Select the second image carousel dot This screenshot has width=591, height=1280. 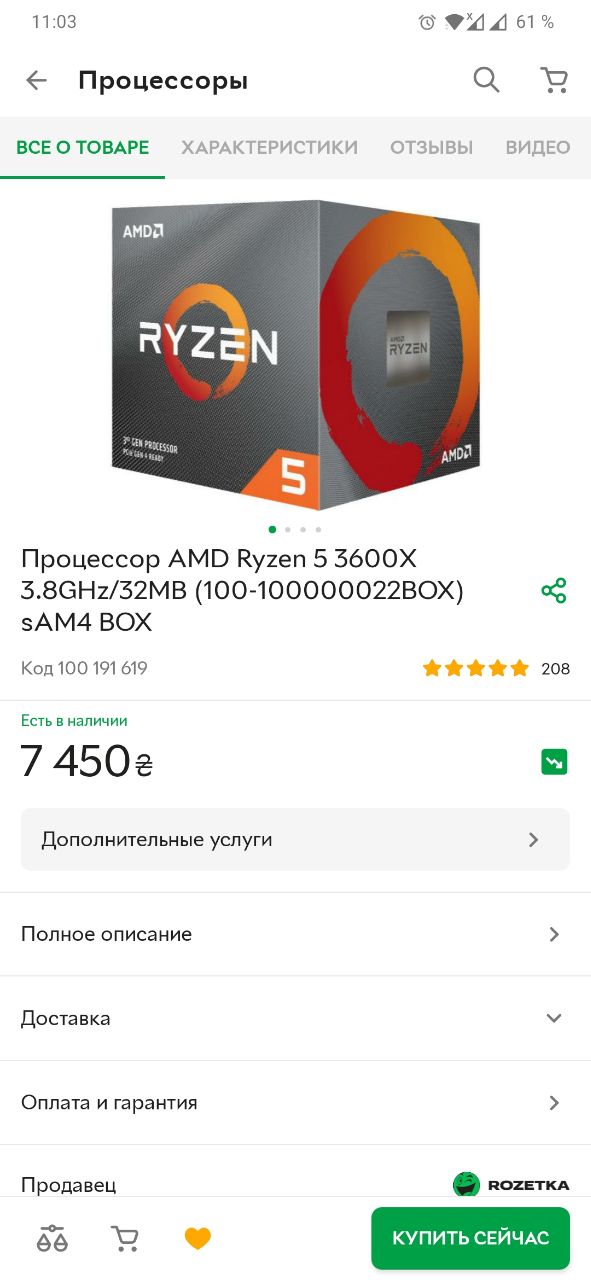(287, 529)
